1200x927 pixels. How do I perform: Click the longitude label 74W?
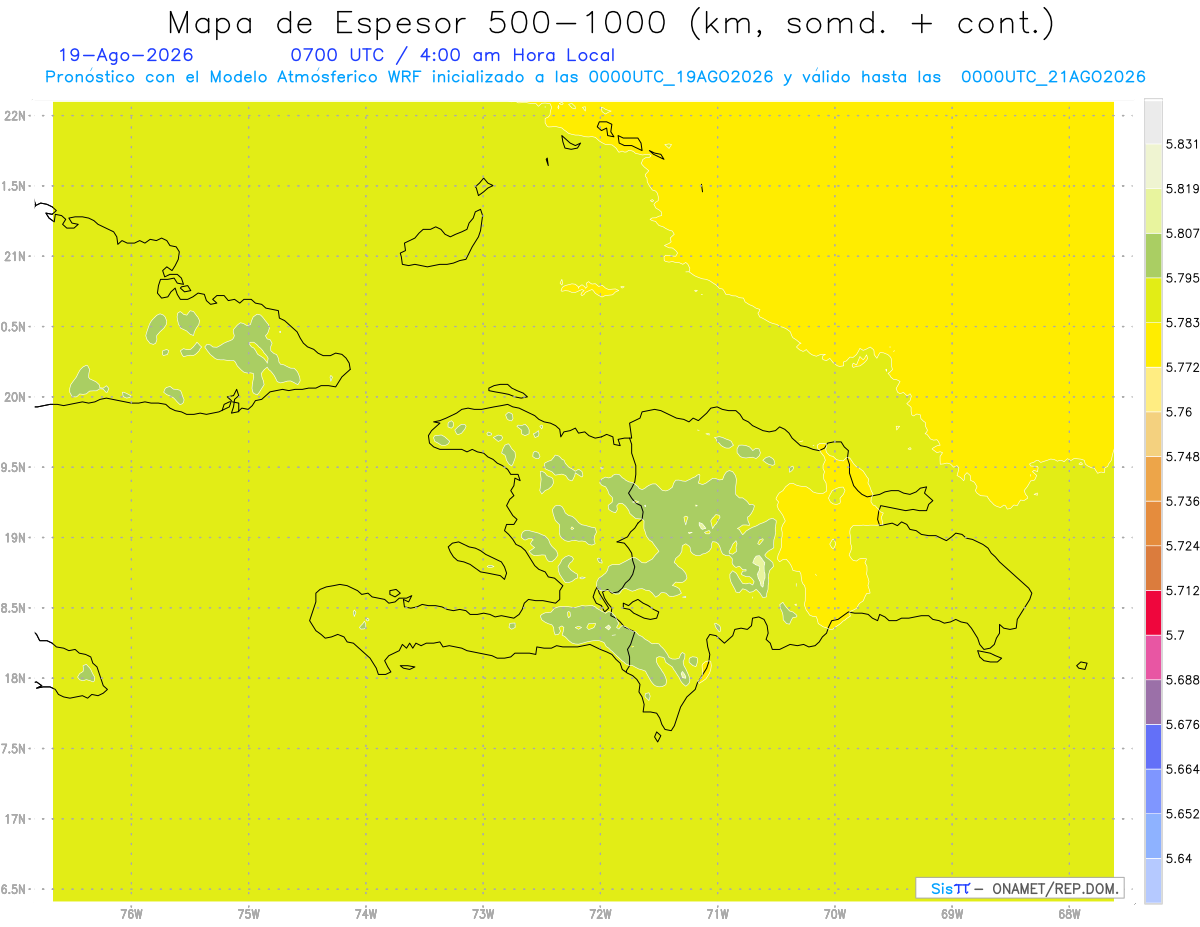366,914
